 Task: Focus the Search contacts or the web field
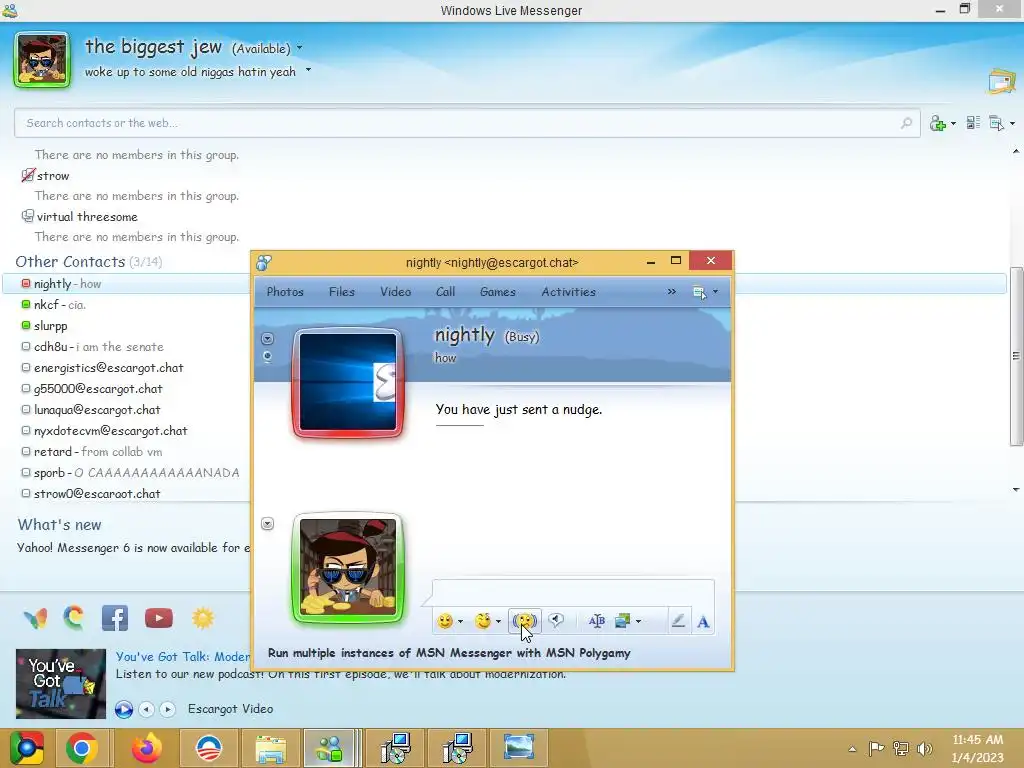(467, 123)
